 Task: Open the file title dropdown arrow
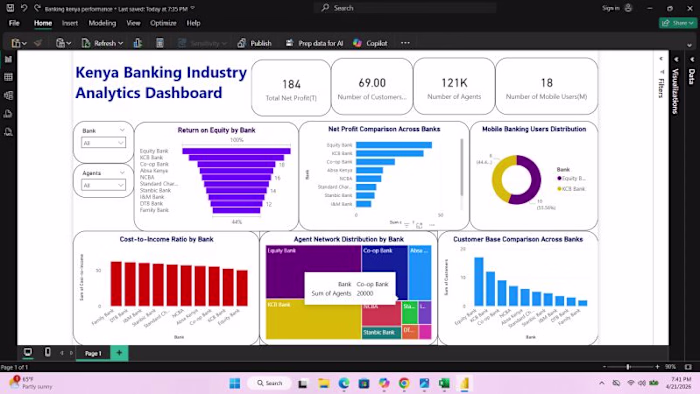point(192,8)
